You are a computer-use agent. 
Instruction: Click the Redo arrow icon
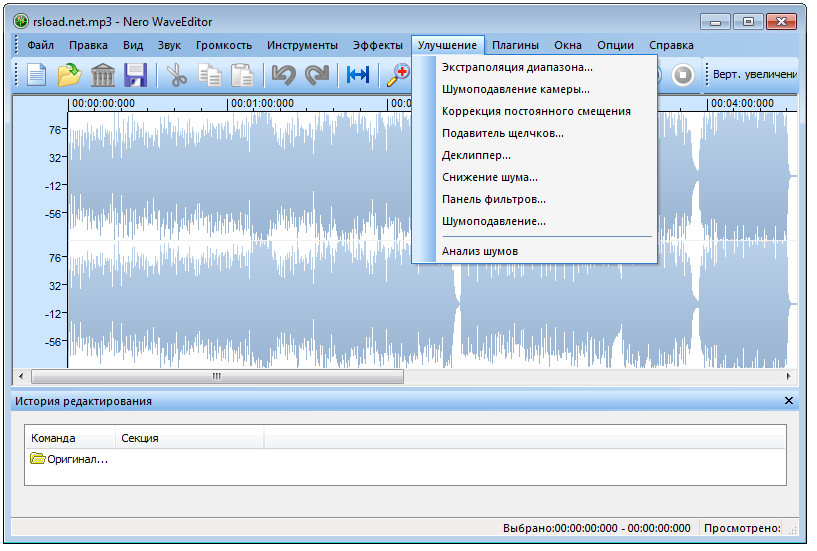pos(317,75)
